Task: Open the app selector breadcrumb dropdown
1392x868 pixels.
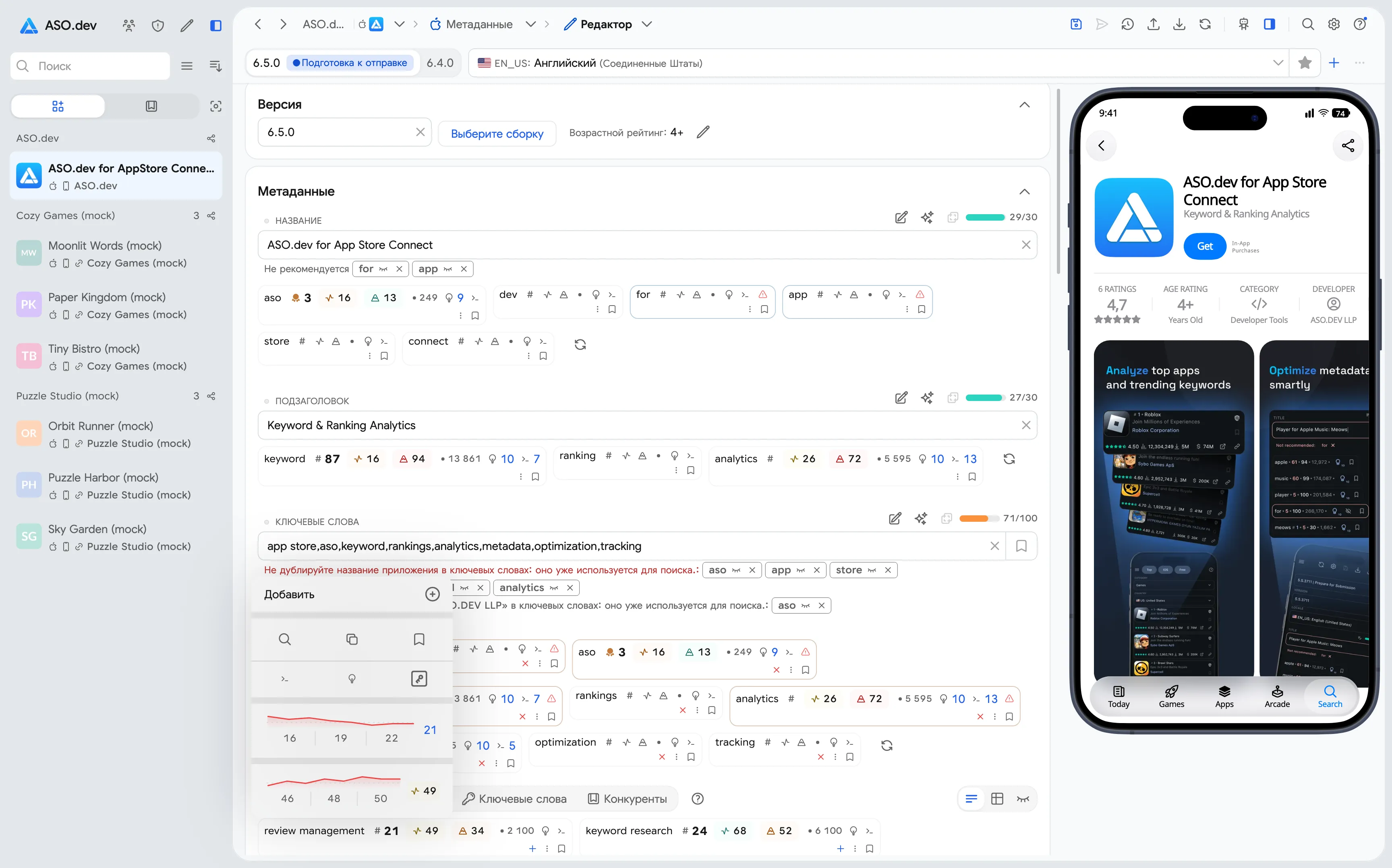Action: pos(399,24)
